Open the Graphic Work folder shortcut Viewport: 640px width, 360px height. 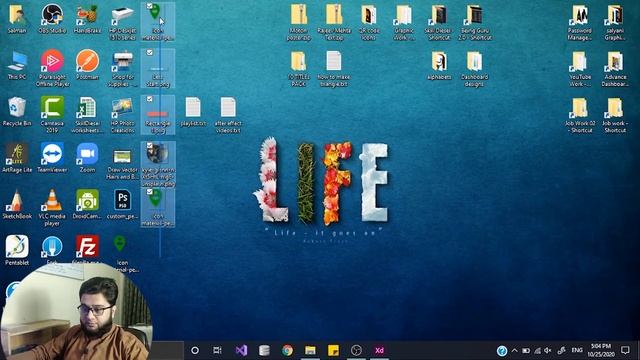(404, 22)
